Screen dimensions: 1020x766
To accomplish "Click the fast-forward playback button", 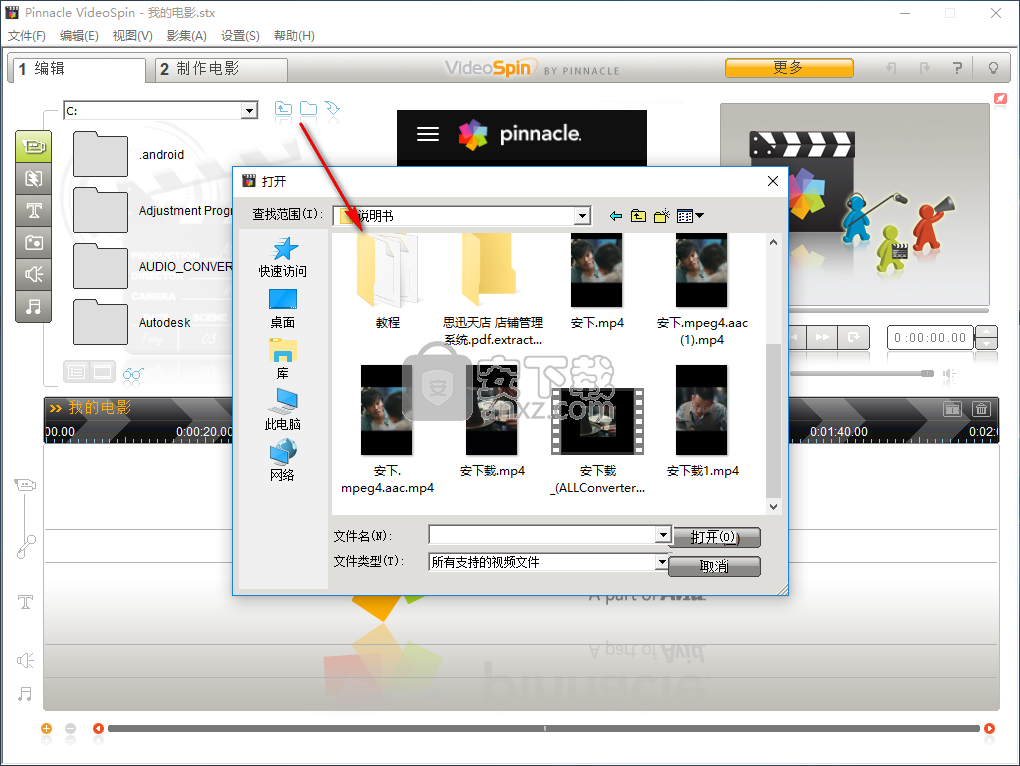I will click(x=822, y=337).
